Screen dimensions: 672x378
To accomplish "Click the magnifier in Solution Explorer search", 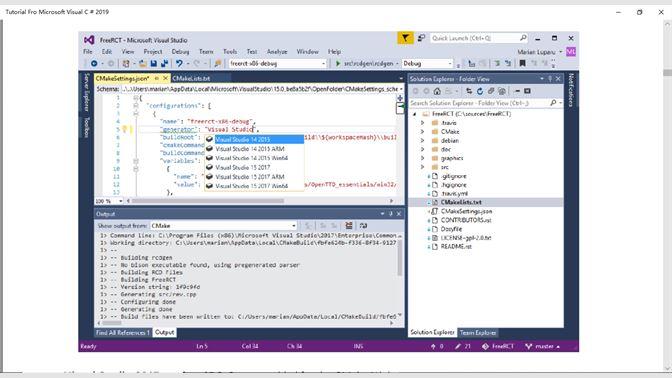I will tap(553, 103).
